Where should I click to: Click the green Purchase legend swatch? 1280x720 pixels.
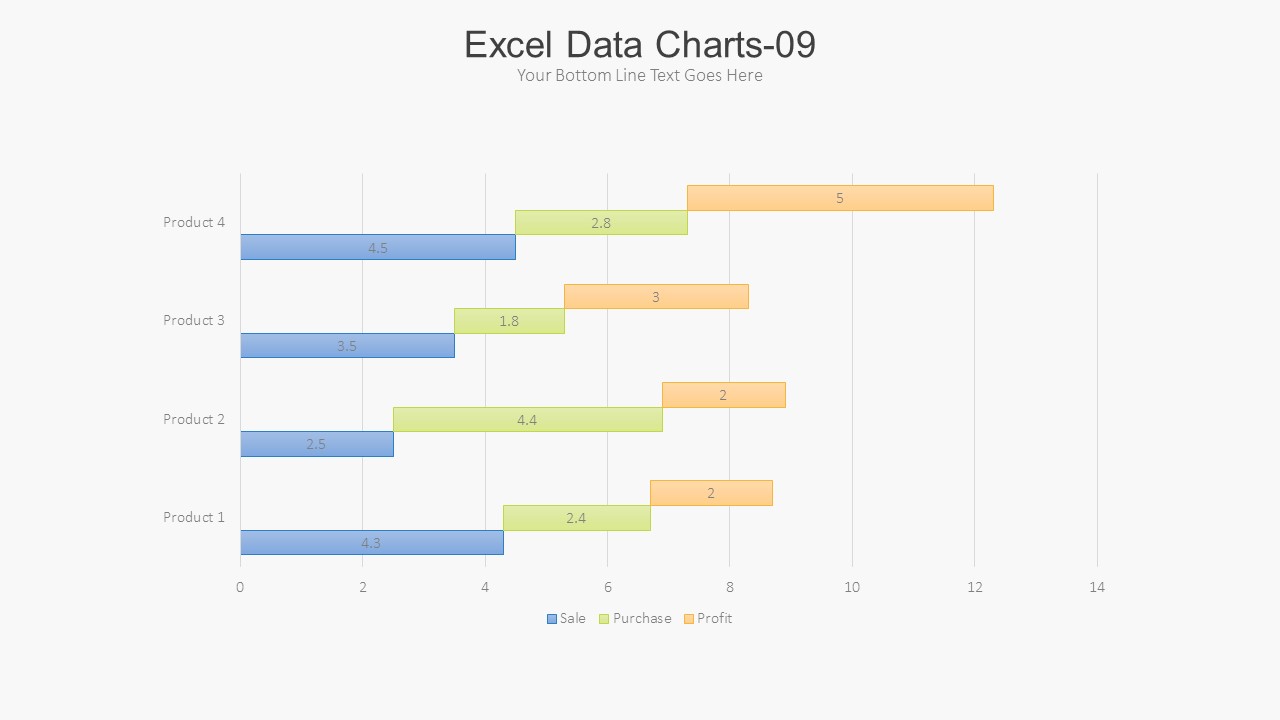point(604,619)
